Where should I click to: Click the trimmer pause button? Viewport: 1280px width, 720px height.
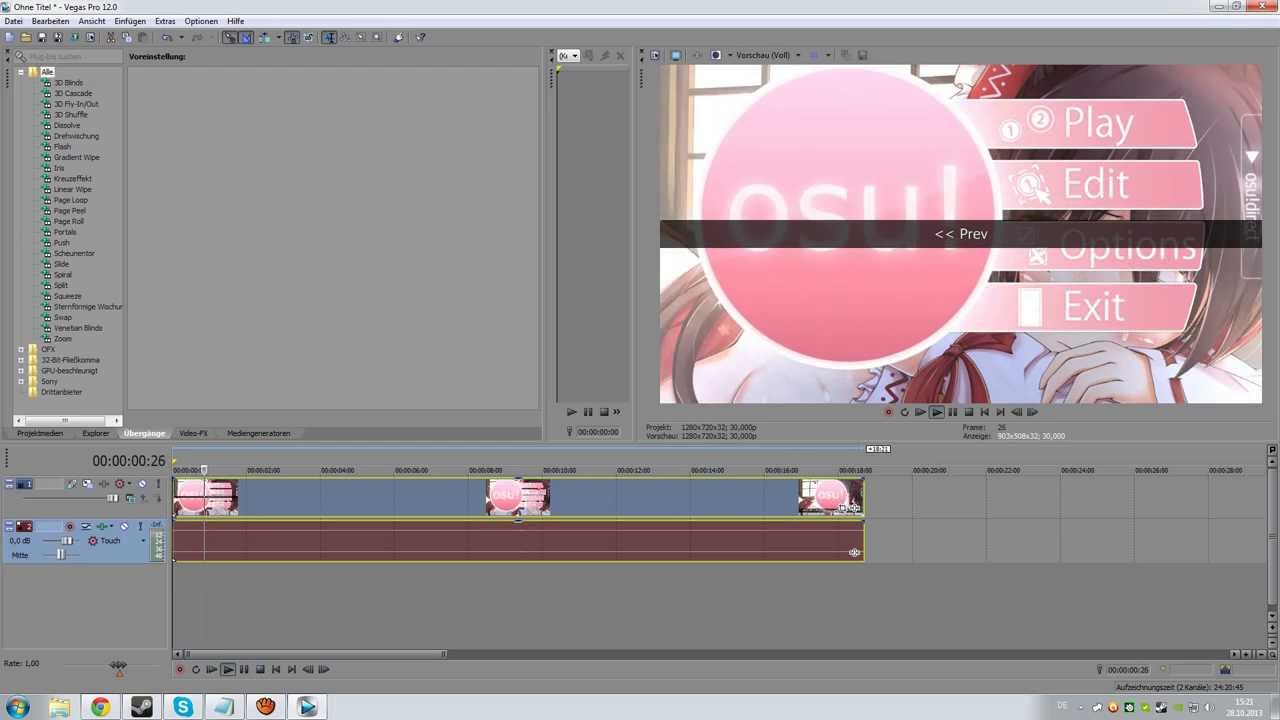coord(588,412)
